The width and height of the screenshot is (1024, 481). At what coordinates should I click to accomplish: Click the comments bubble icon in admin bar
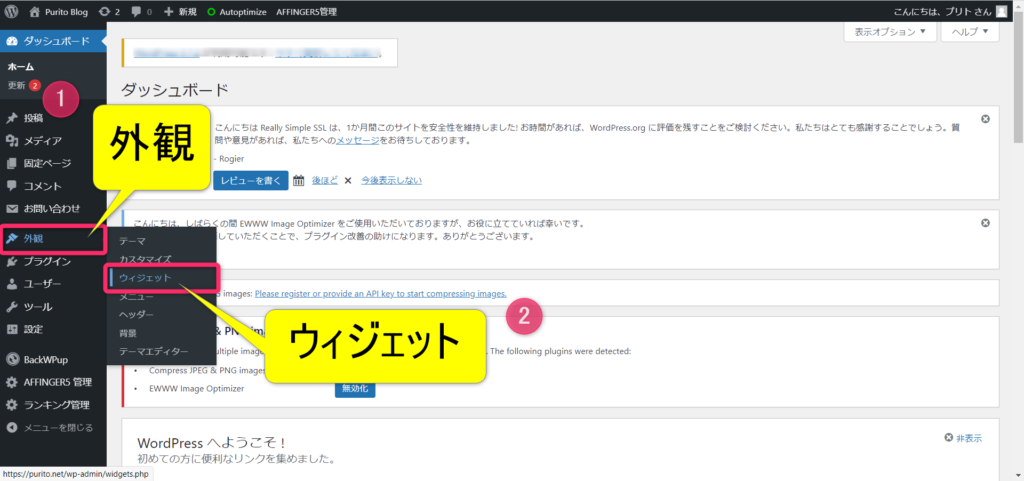[141, 12]
